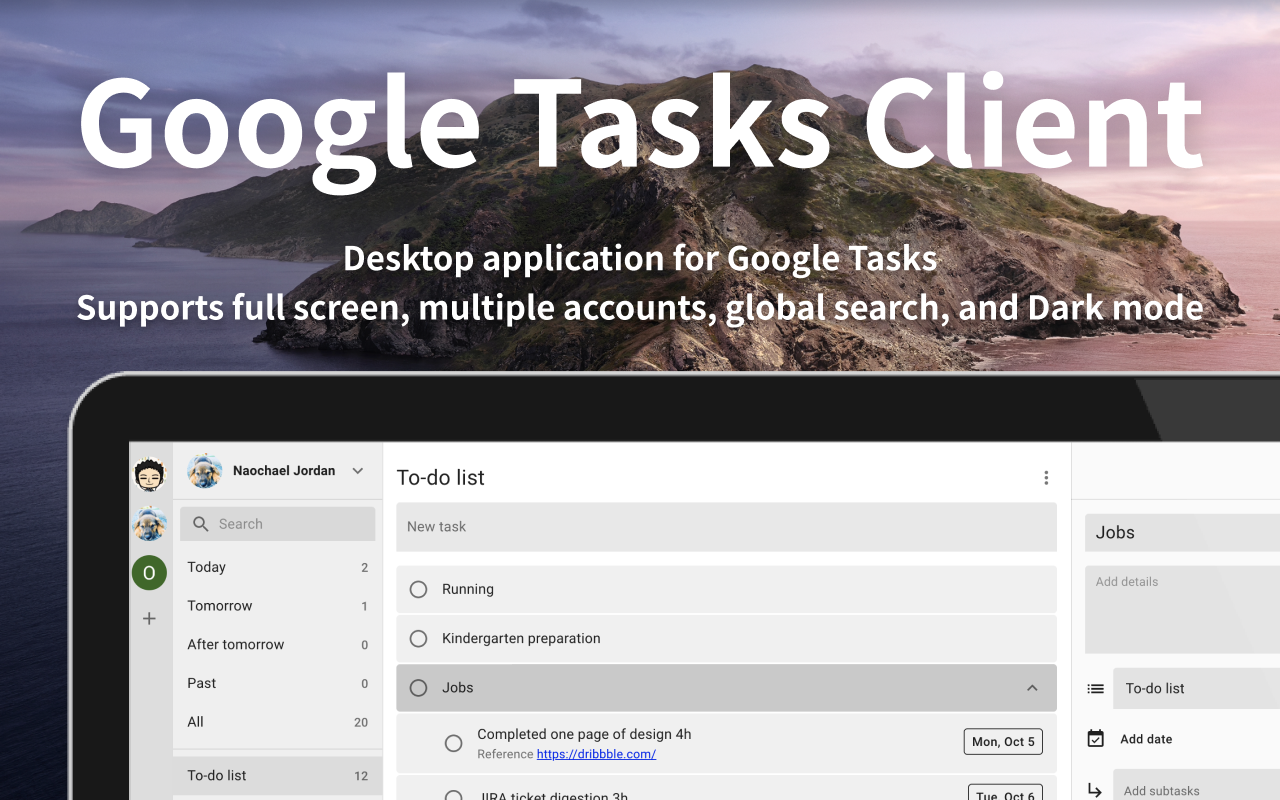The image size is (1280, 800).
Task: Open the Tomorrow filter
Action: tap(277, 606)
